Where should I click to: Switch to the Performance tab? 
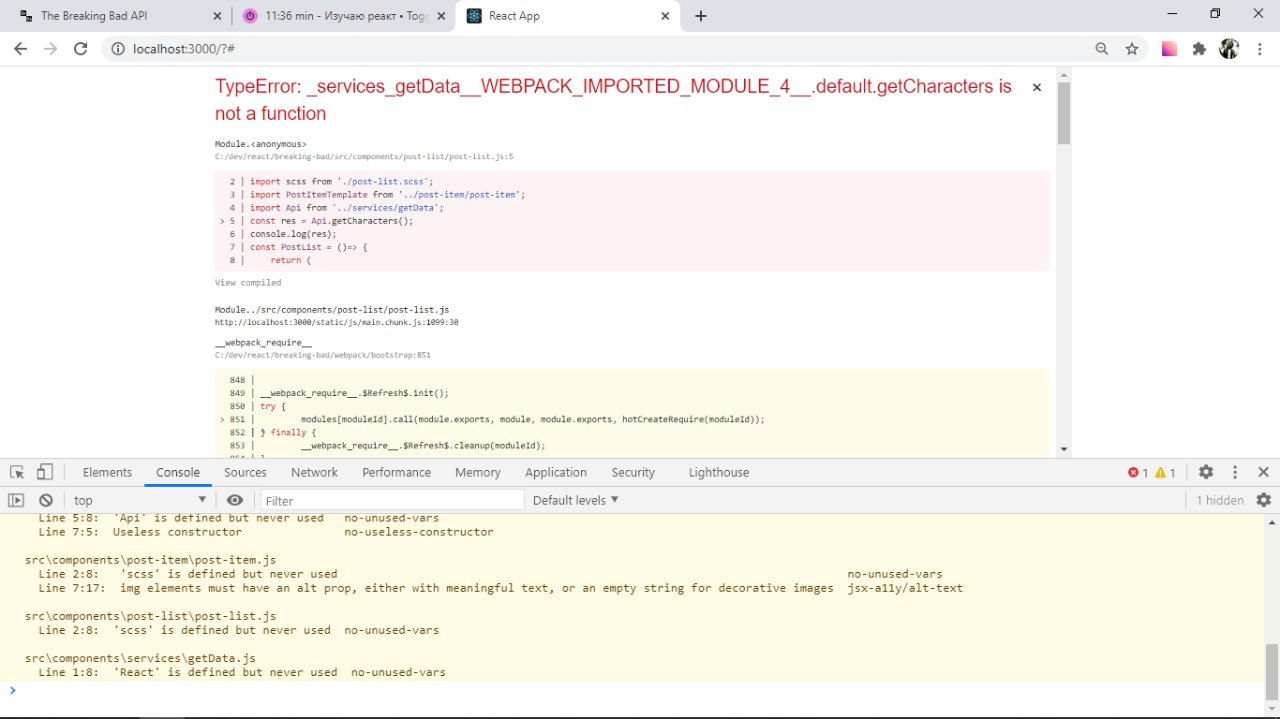(x=396, y=472)
